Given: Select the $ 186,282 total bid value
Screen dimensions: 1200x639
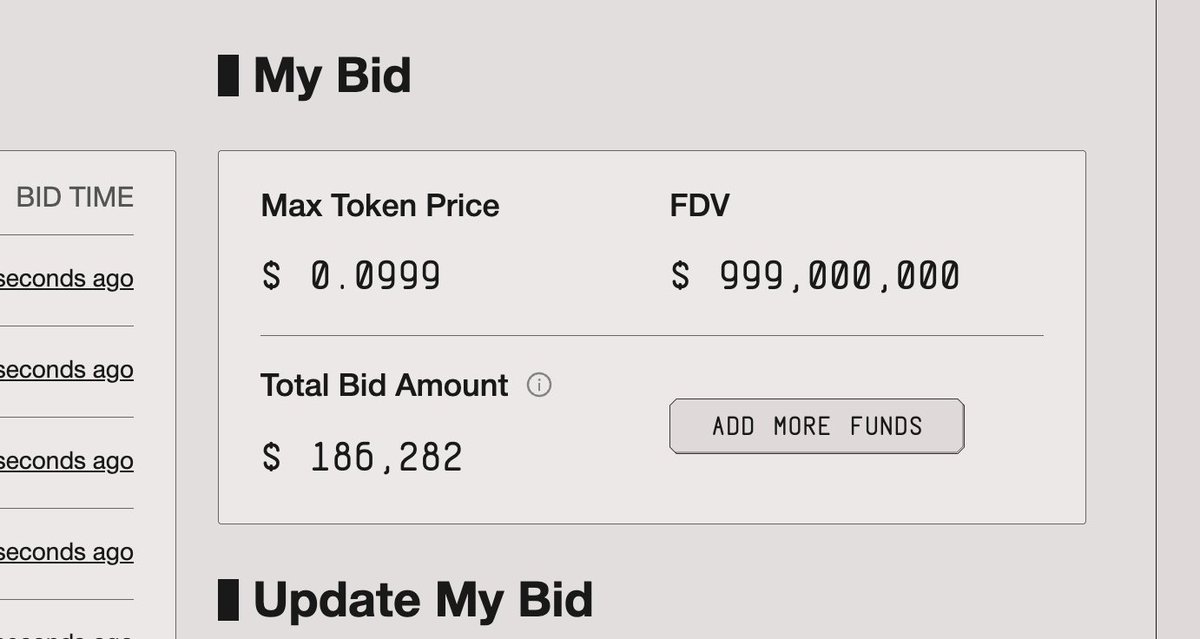Looking at the screenshot, I should click(x=362, y=458).
